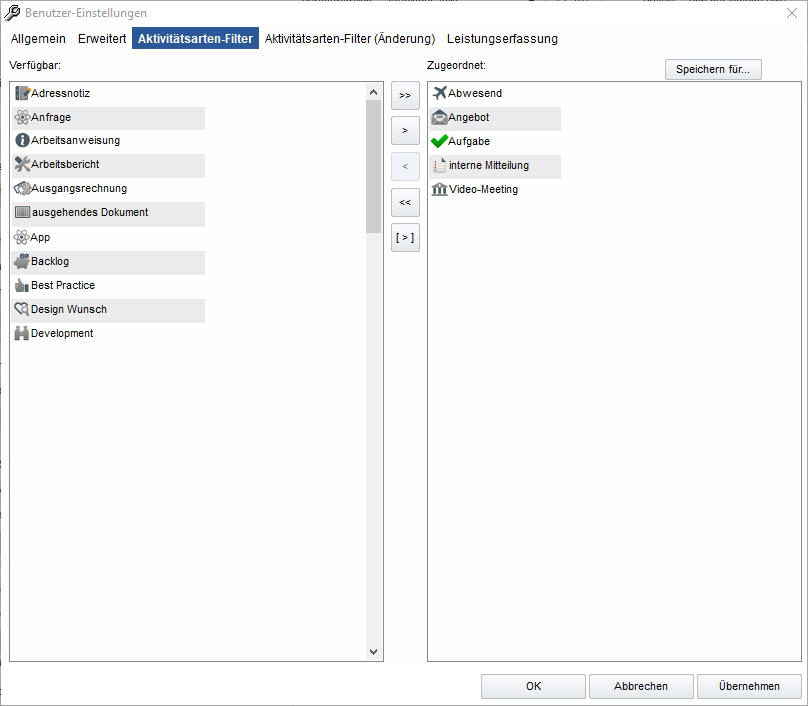Image resolution: width=808 pixels, height=706 pixels.
Task: Select the Best Practice thumbs-up icon
Action: (x=22, y=285)
